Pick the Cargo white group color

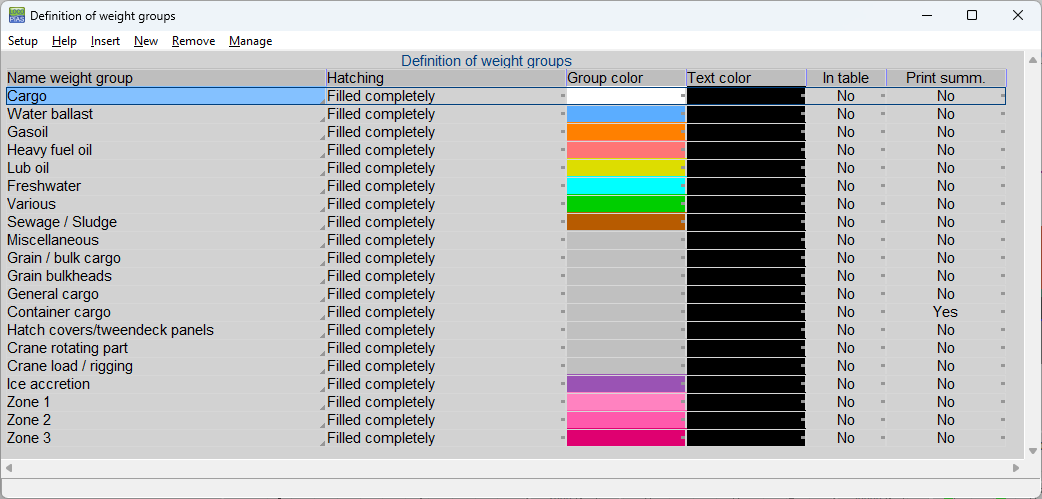pyautogui.click(x=626, y=96)
